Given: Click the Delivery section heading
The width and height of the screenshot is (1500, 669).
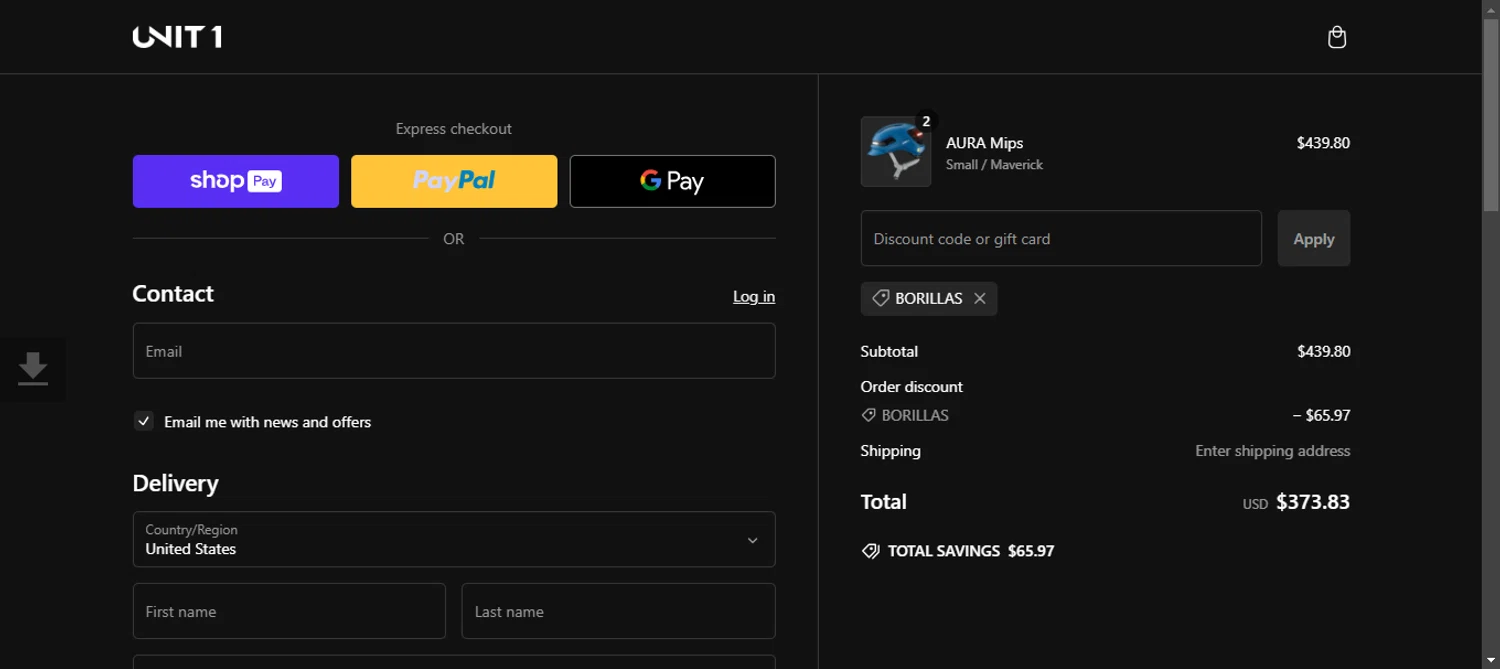Looking at the screenshot, I should [176, 483].
